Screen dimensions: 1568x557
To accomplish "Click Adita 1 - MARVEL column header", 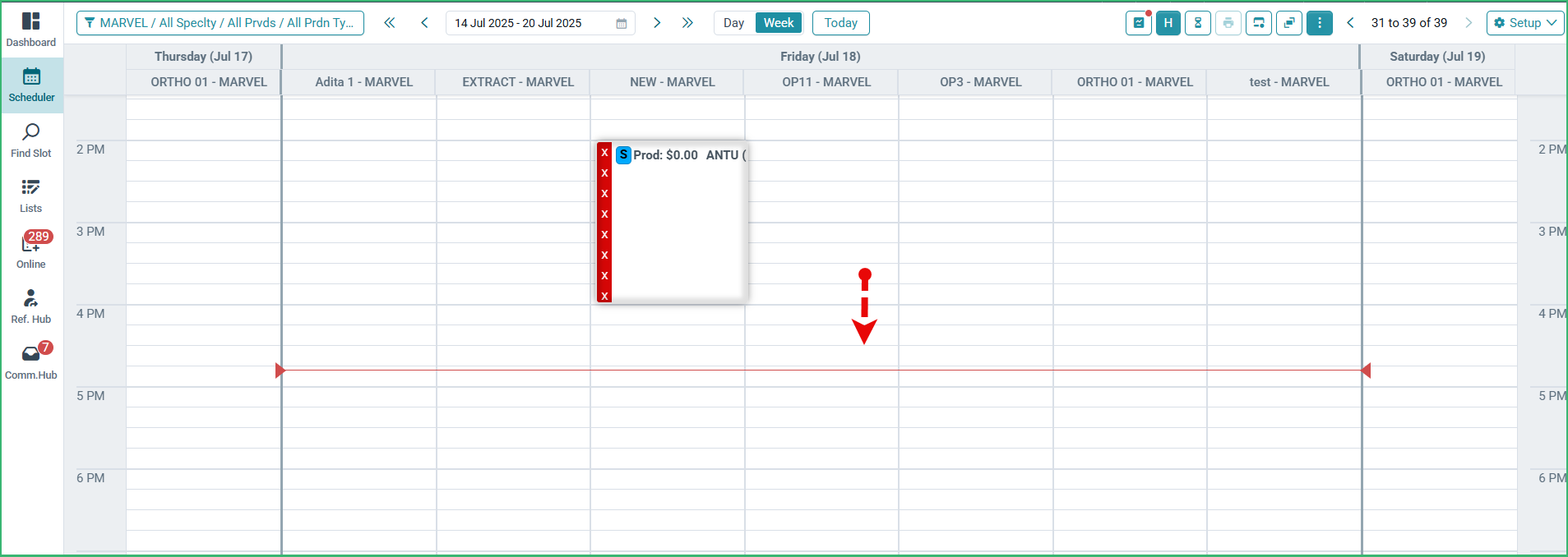I will (x=364, y=82).
